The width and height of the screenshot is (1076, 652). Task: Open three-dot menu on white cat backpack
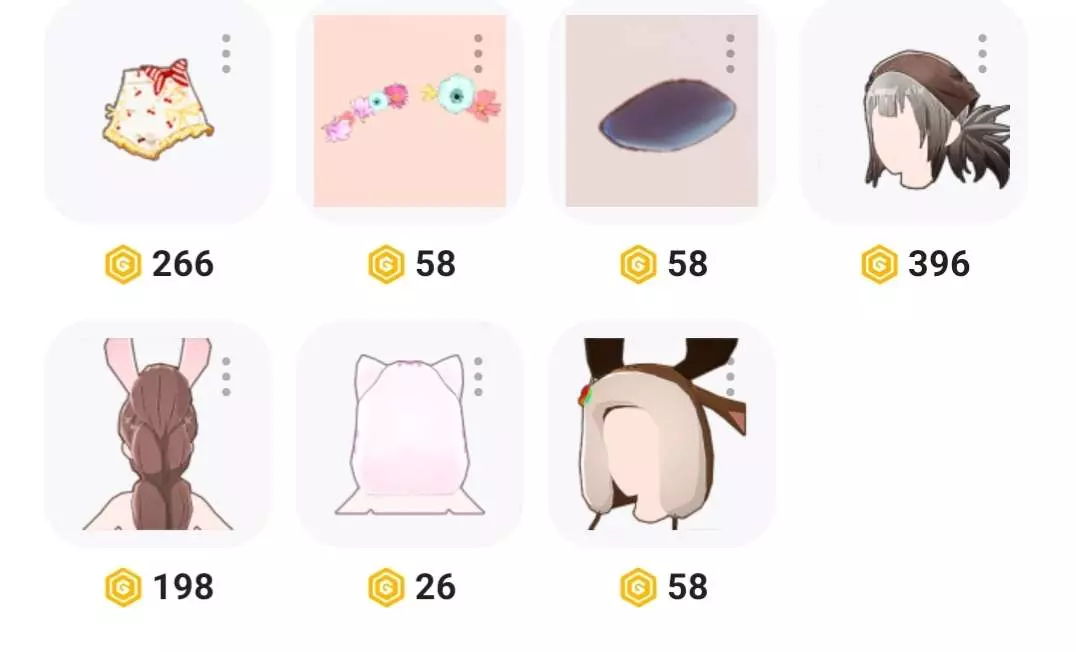(x=478, y=377)
